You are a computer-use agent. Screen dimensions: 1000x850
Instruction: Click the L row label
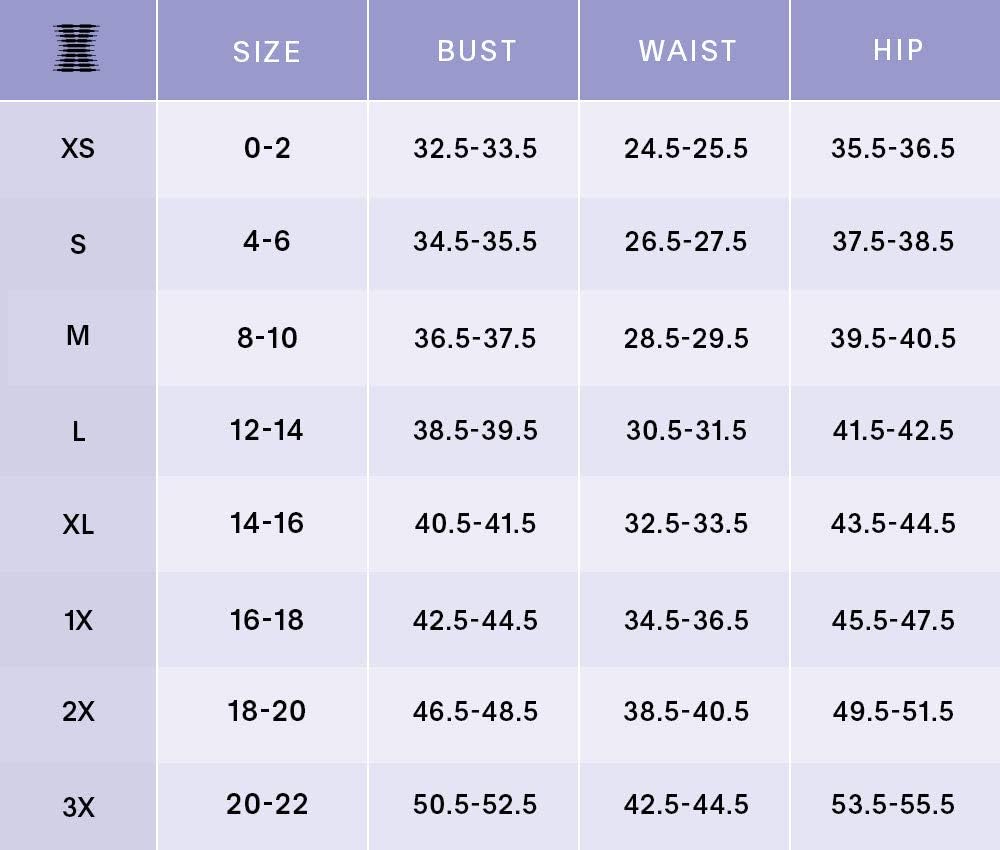[78, 431]
